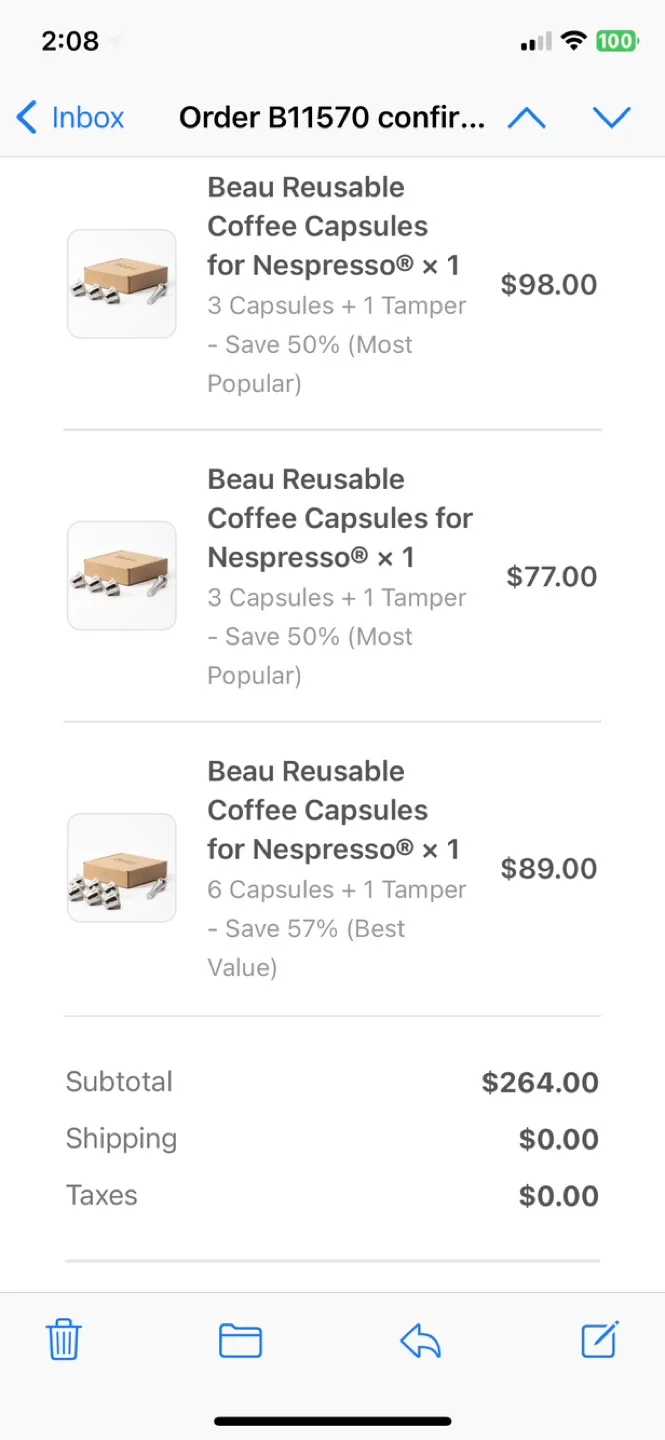Screen dimensions: 665x1440
Task: Collapse the message using the upward arrow
Action: pos(527,117)
